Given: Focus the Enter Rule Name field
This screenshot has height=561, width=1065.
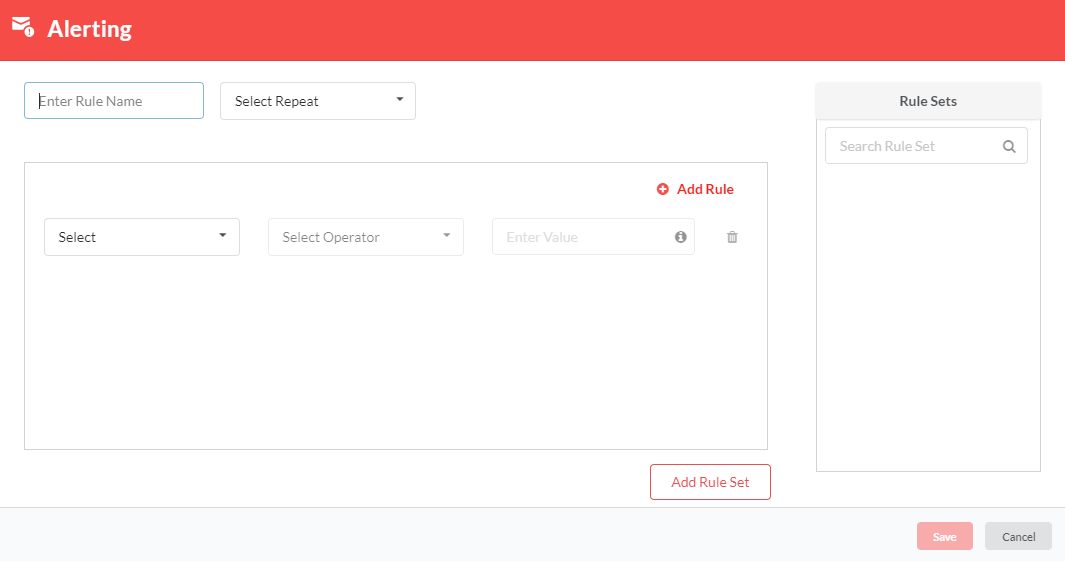Looking at the screenshot, I should [x=114, y=101].
